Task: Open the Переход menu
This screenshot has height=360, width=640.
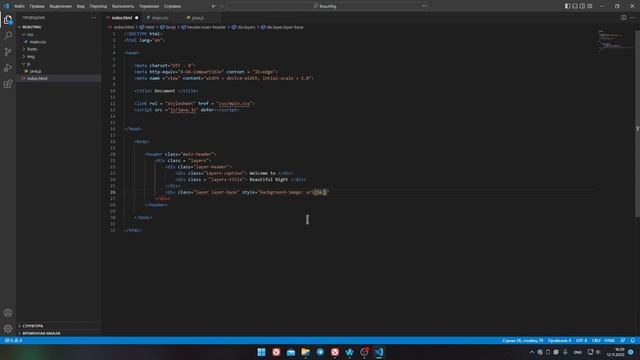Action: point(98,6)
